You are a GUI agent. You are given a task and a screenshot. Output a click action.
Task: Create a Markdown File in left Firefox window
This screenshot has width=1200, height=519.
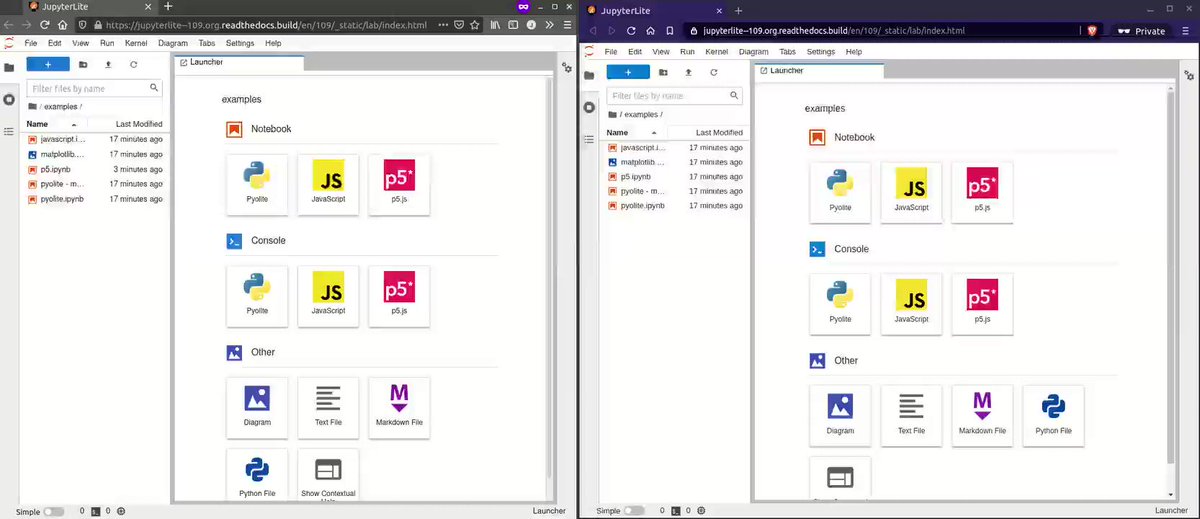pyautogui.click(x=399, y=408)
